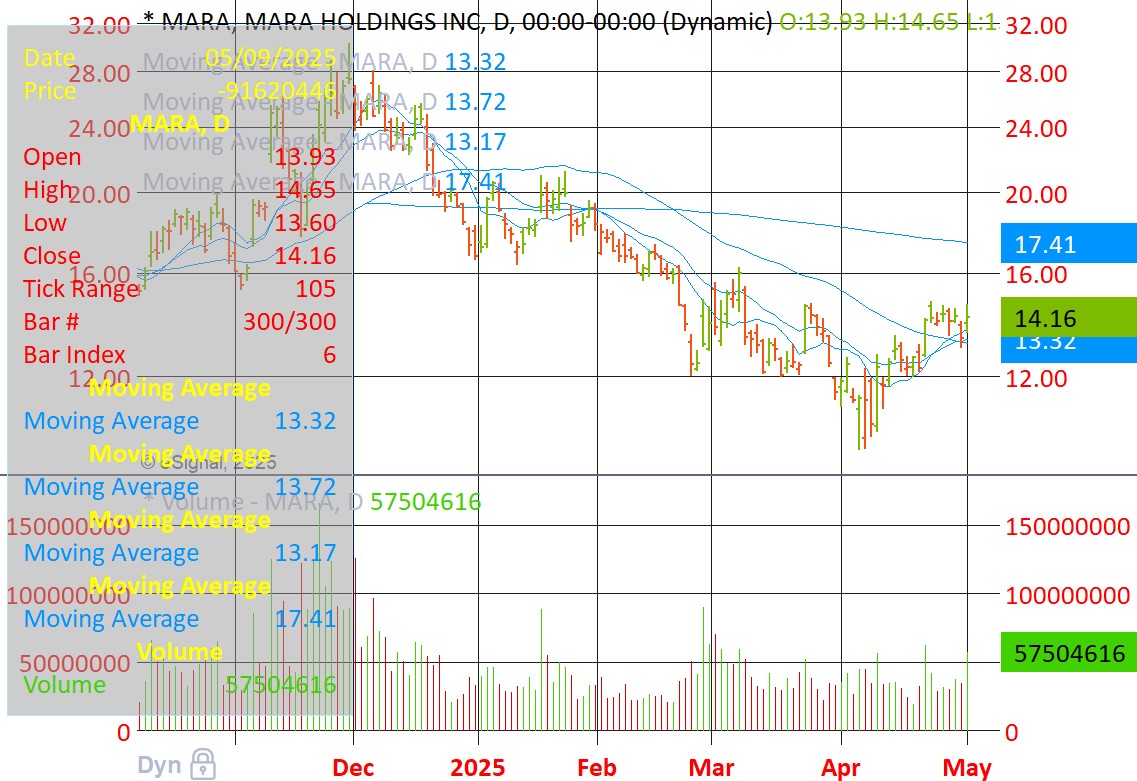
Task: Click the Date value 05/09/2025
Action: pyautogui.click(x=270, y=57)
